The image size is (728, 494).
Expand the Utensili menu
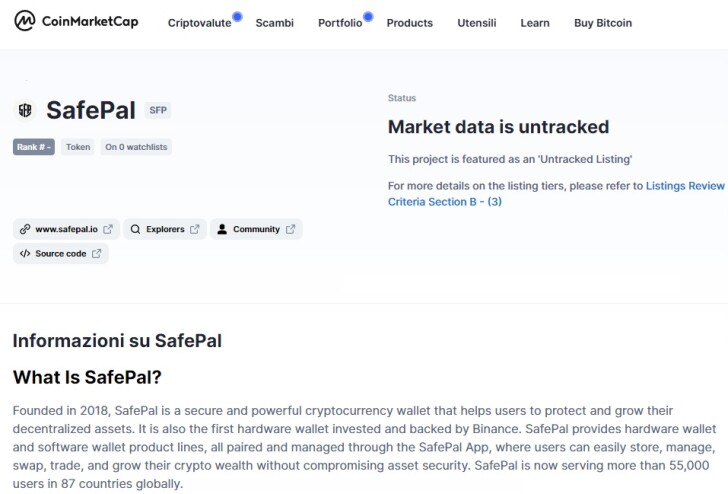(x=477, y=23)
